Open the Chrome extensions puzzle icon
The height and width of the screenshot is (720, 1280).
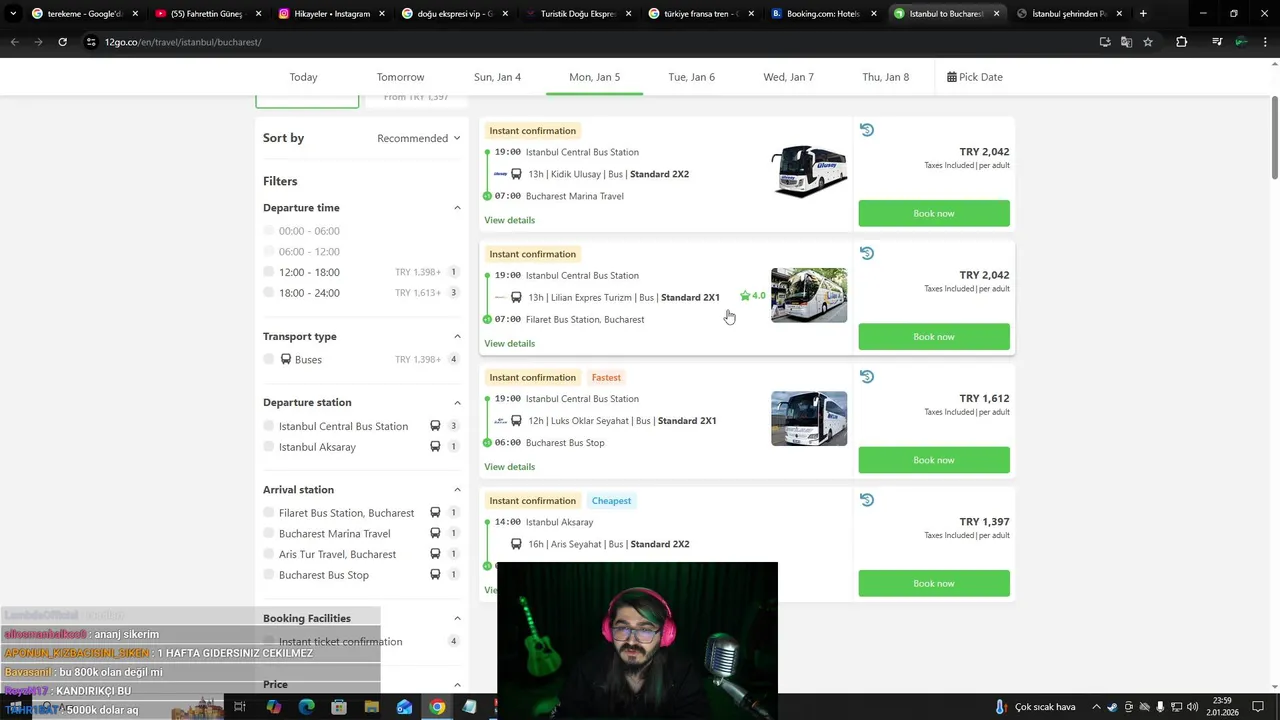[1182, 42]
